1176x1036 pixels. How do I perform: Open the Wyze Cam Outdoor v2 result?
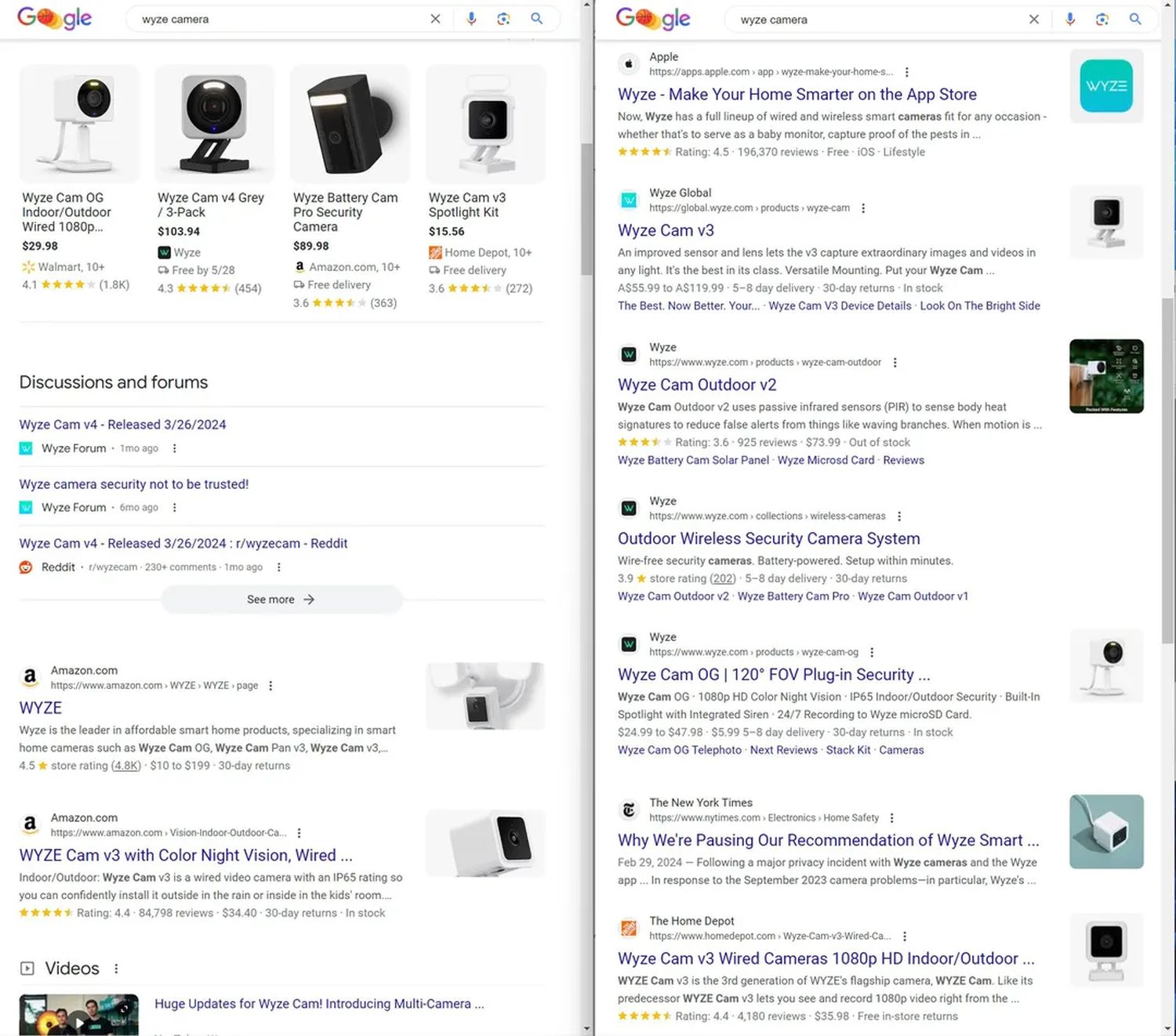(x=696, y=385)
